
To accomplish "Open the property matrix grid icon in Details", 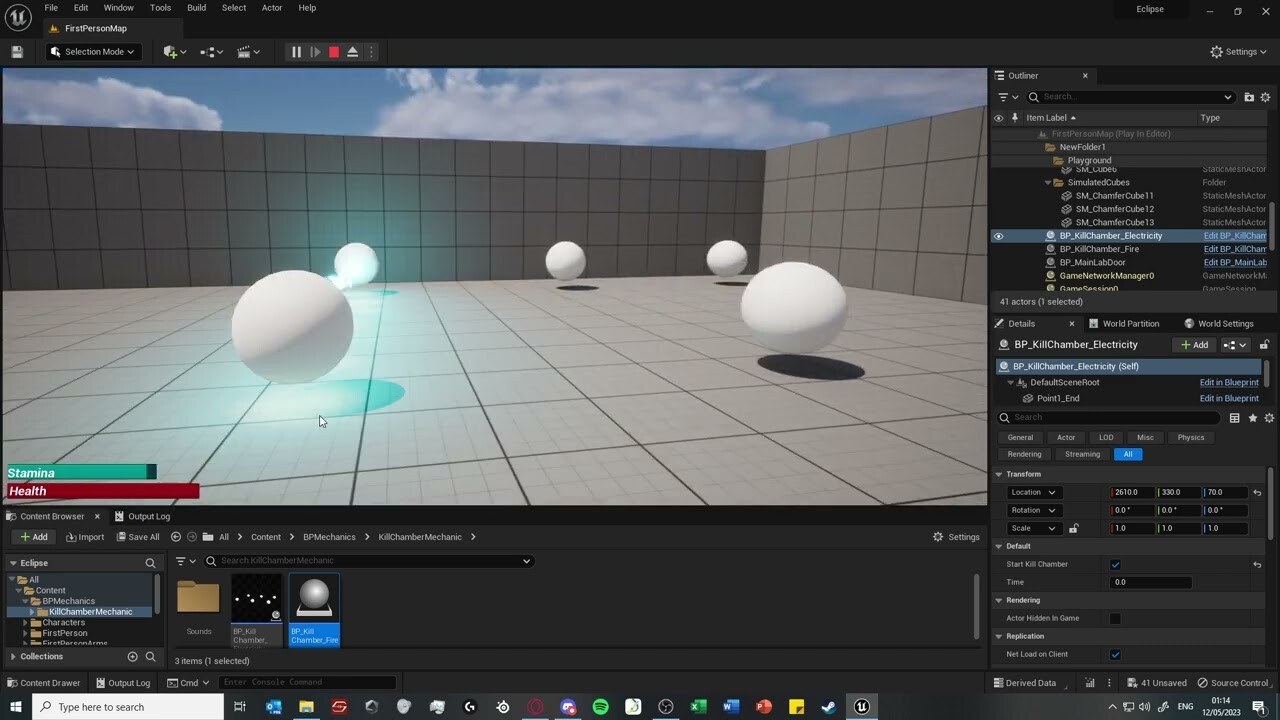I will point(1234,418).
